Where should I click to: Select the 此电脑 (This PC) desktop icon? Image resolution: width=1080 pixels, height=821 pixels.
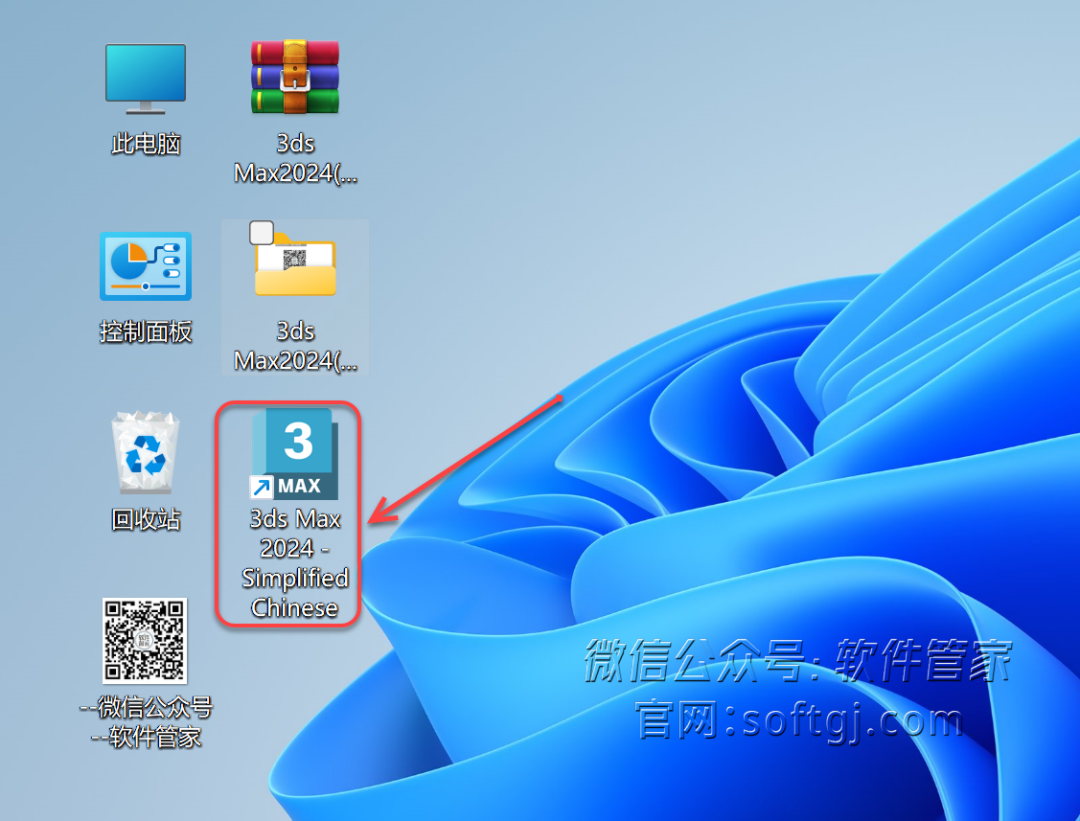pos(145,79)
